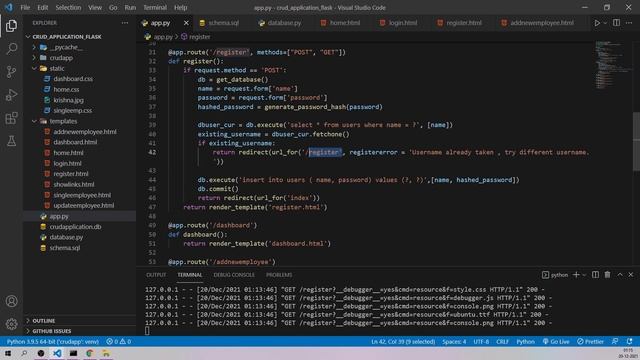Click the code minimap preview
Image resolution: width=640 pixels, height=360 pixels.
pos(612,64)
